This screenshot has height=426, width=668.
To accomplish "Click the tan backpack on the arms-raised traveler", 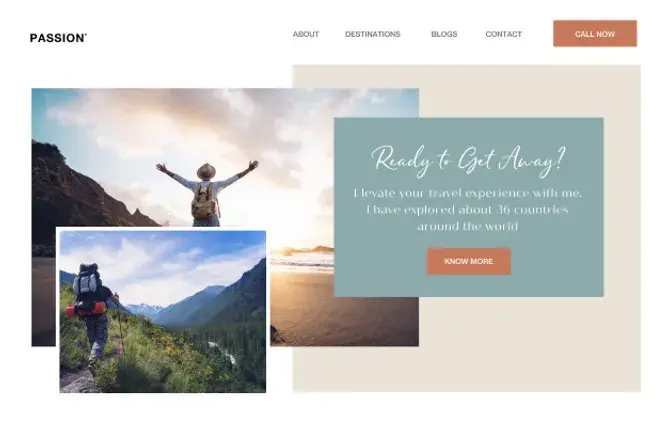I will [x=204, y=201].
